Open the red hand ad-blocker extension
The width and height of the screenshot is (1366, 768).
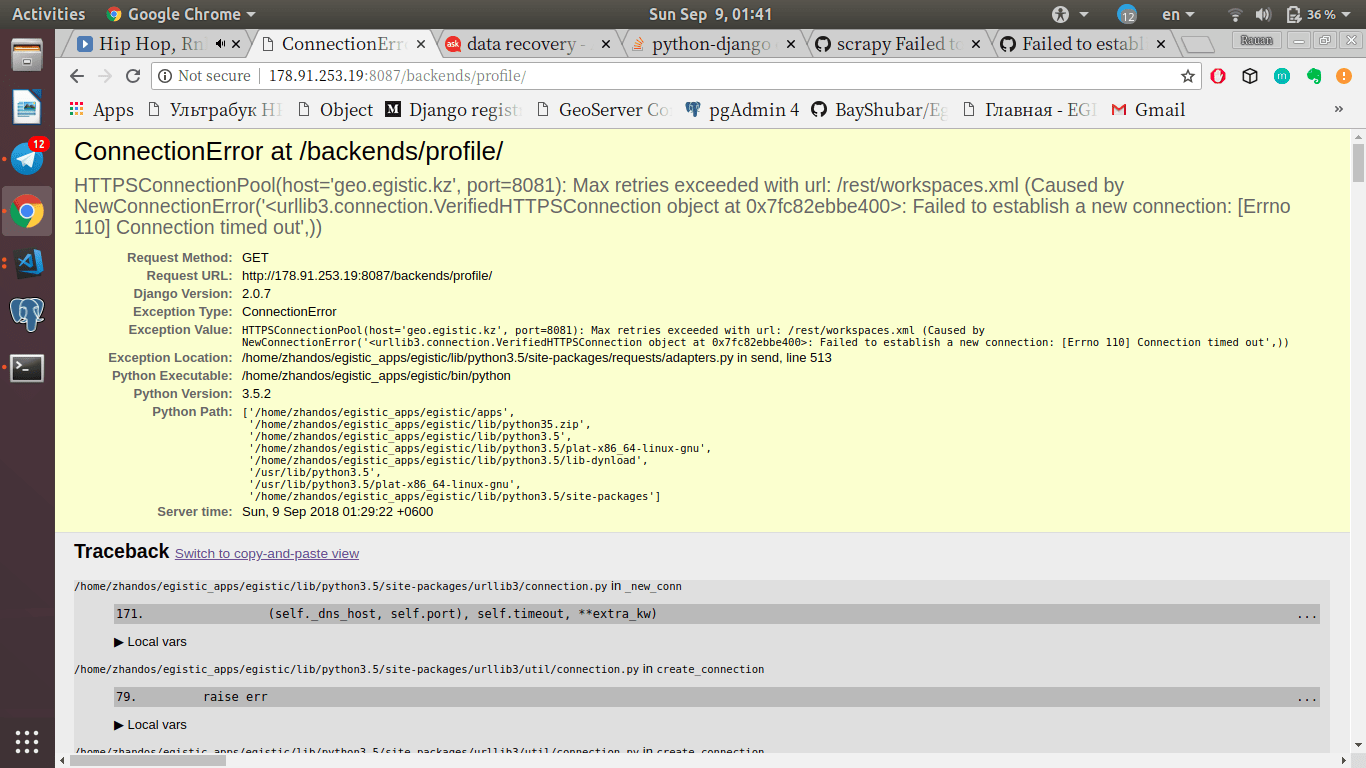[x=1218, y=76]
